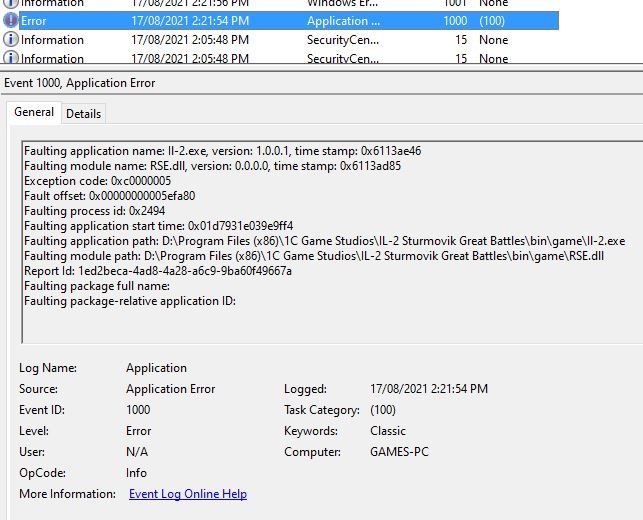
Task: Open Event Log Online Help link
Action: (x=188, y=494)
